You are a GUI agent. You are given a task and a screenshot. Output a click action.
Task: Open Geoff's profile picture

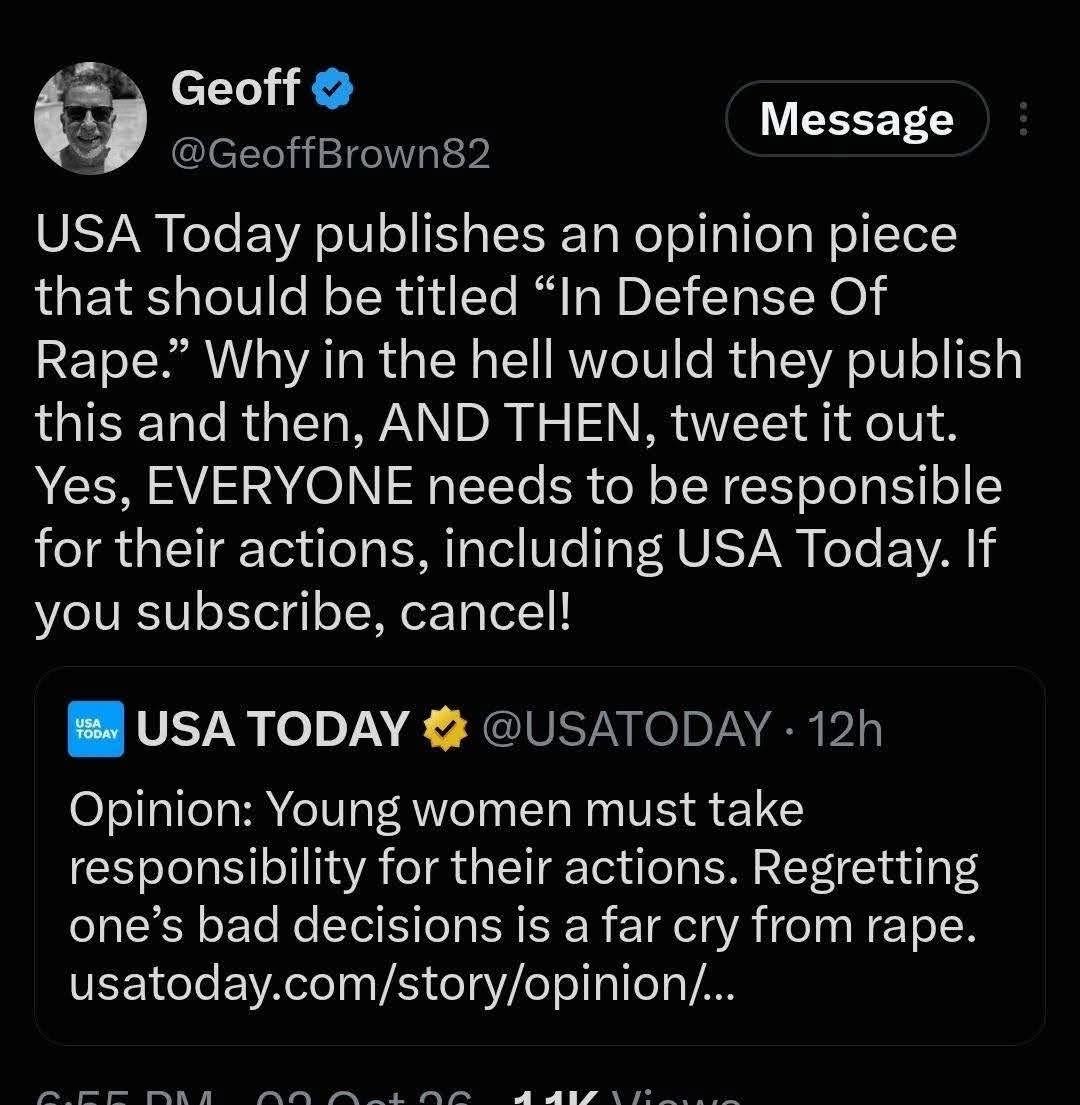pos(90,118)
